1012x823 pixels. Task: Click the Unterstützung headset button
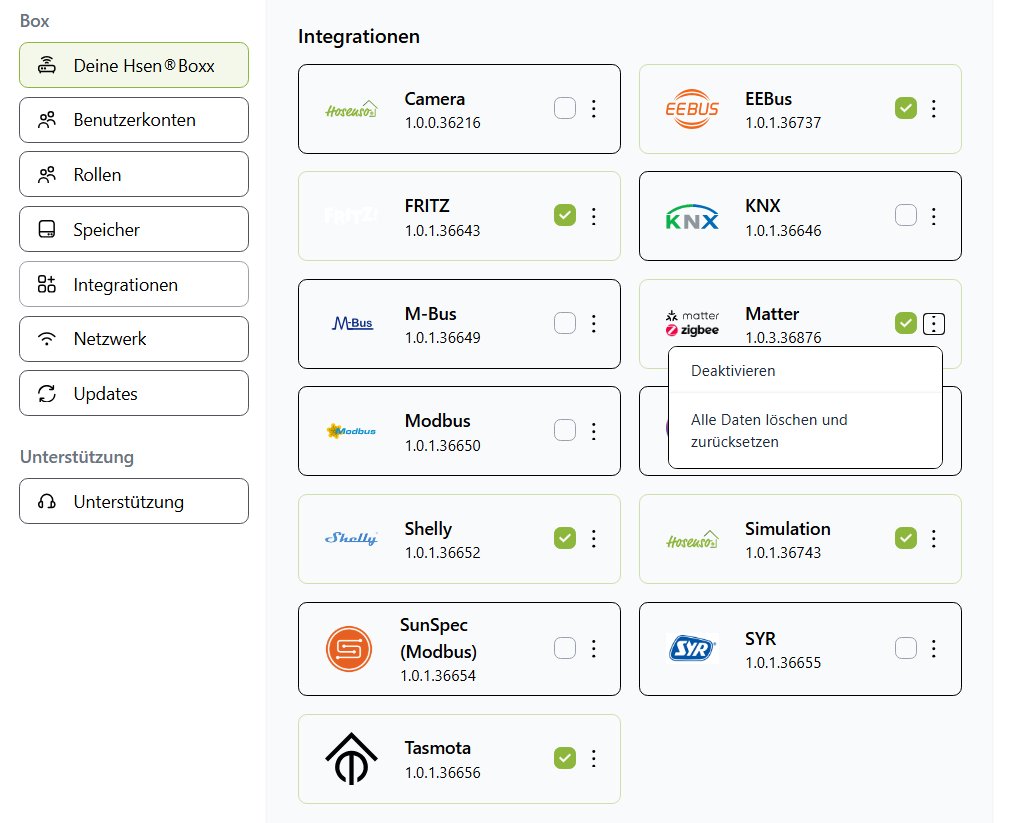pyautogui.click(x=134, y=502)
